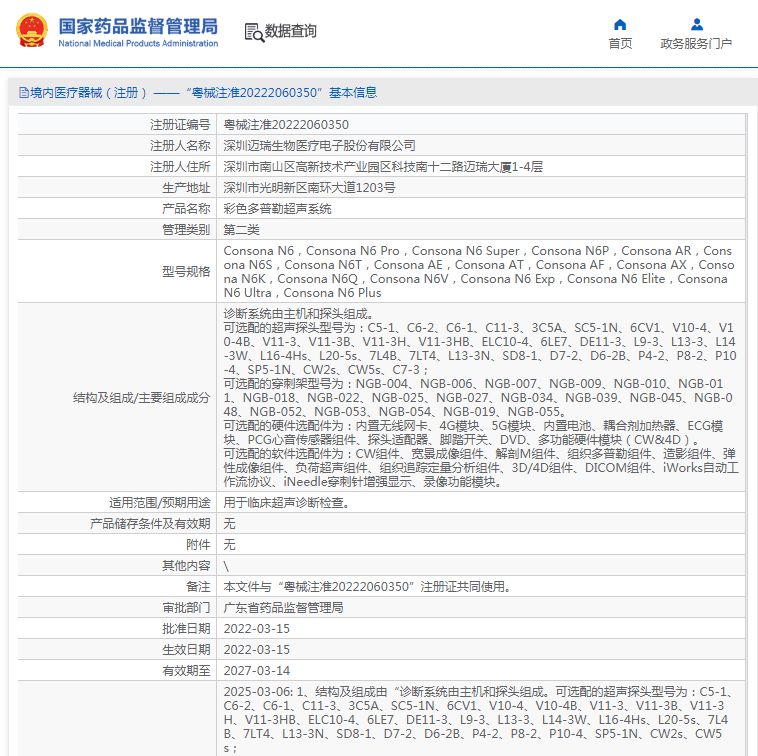Click the 第二类 management category value

pyautogui.click(x=241, y=230)
